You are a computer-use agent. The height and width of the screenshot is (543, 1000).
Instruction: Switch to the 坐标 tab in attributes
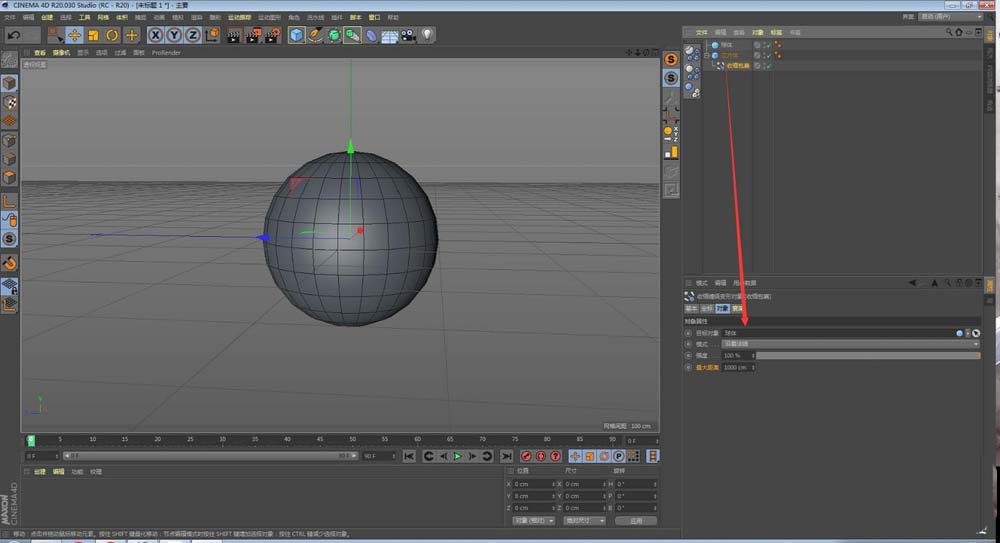[x=705, y=309]
